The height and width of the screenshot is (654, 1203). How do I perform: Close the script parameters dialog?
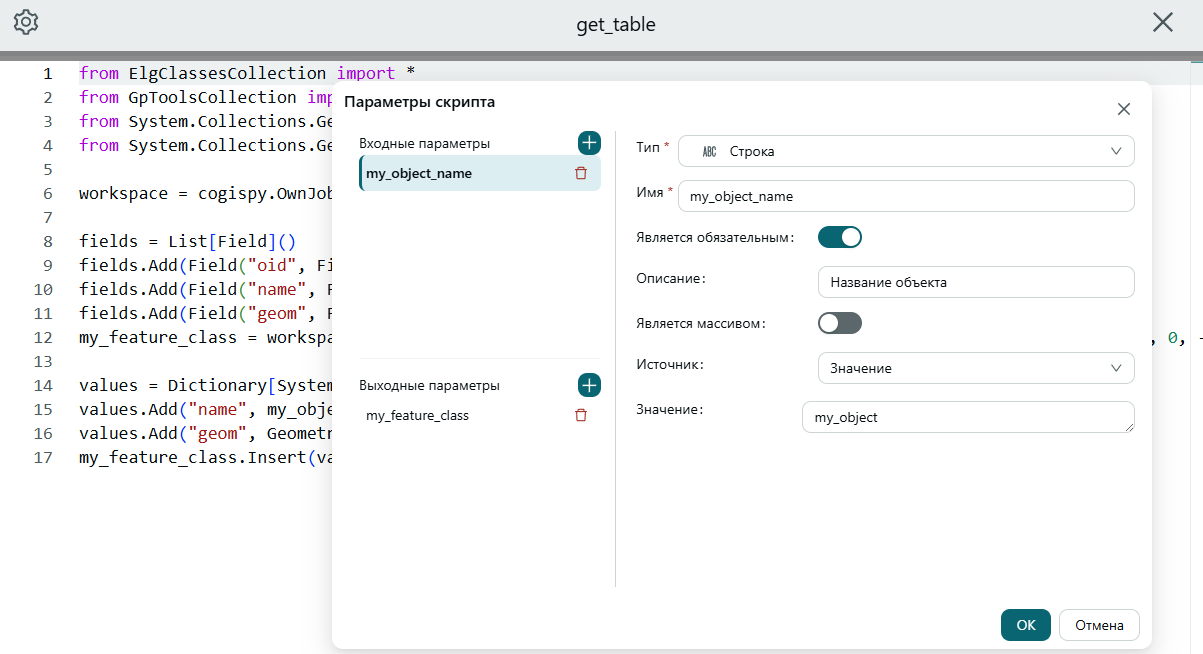1123,109
